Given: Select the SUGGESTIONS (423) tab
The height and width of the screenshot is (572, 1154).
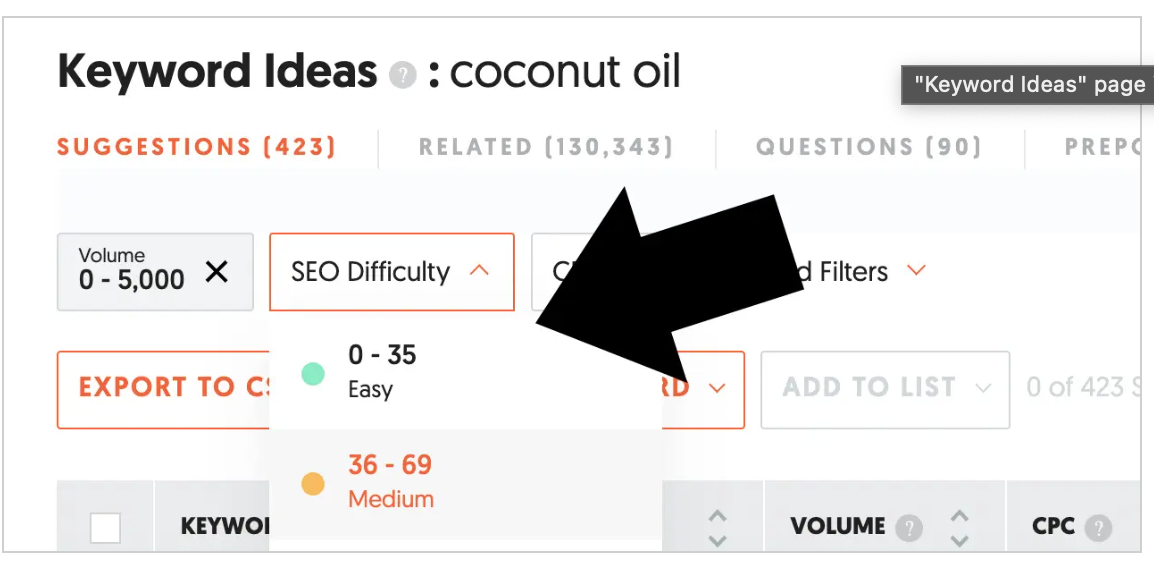Looking at the screenshot, I should (197, 147).
